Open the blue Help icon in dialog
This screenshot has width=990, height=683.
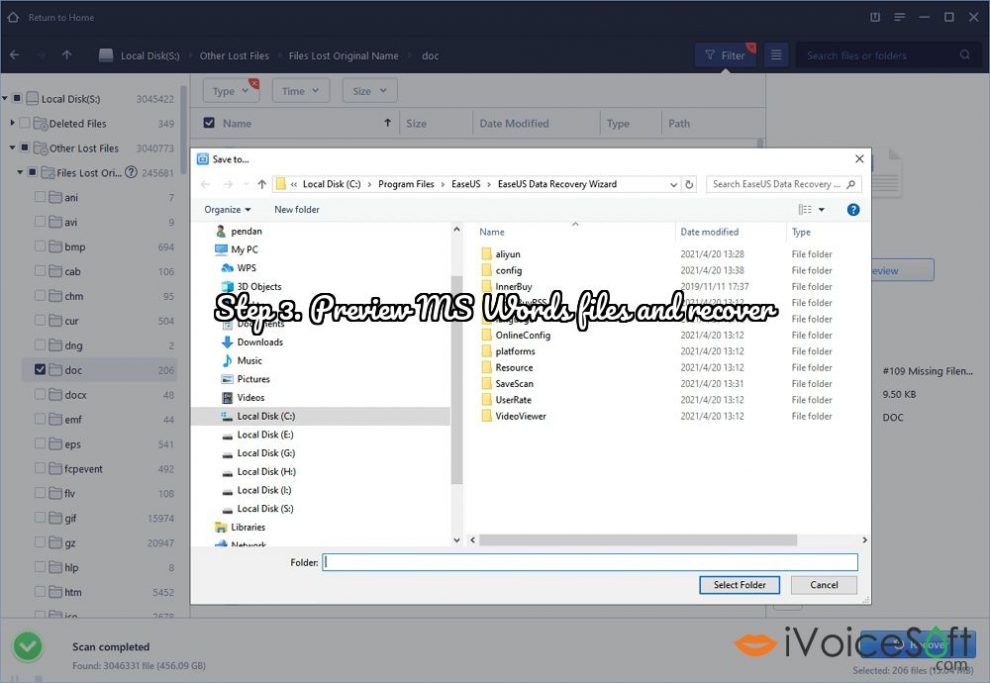[853, 210]
